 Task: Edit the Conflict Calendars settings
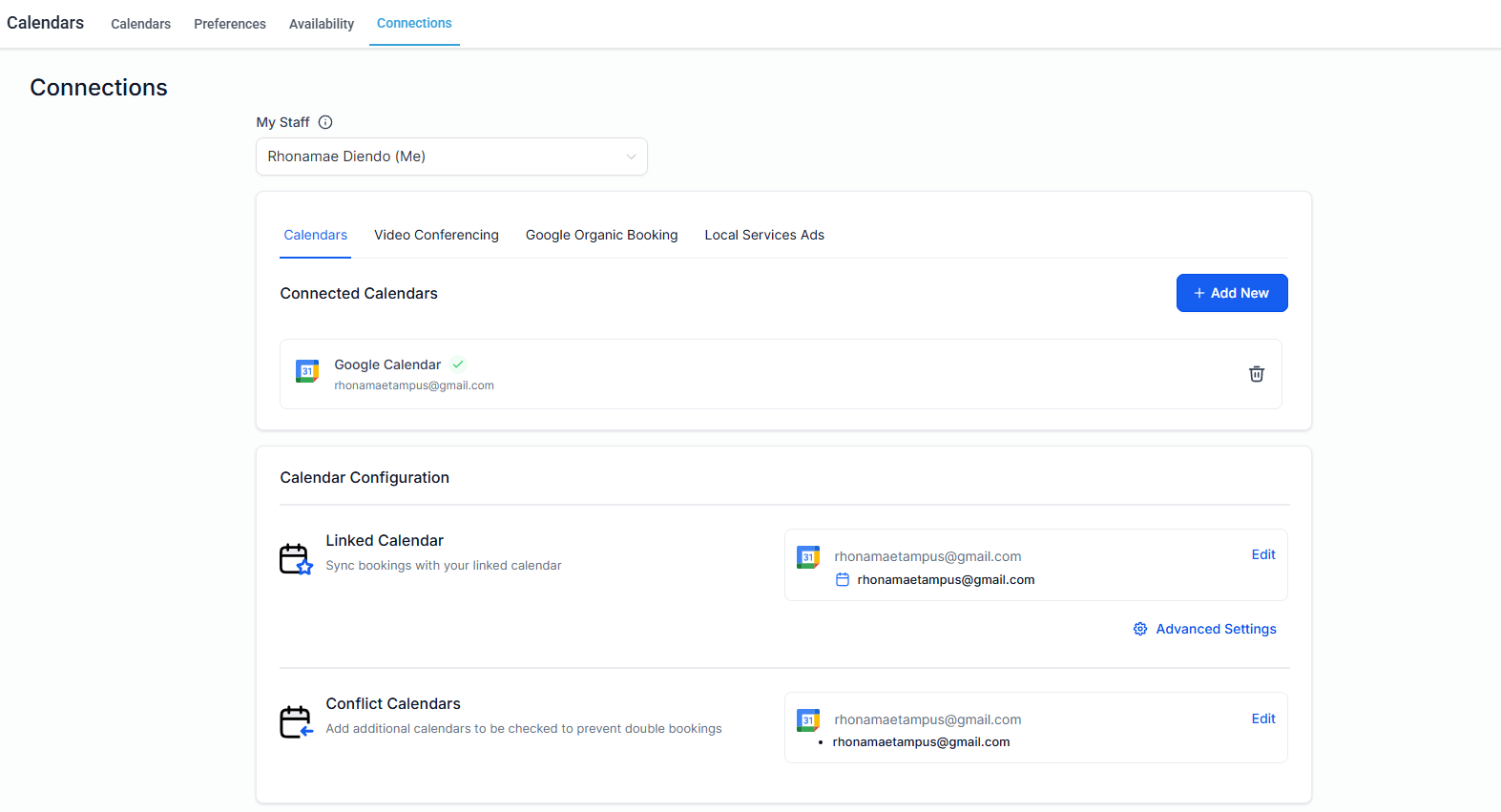tap(1263, 718)
